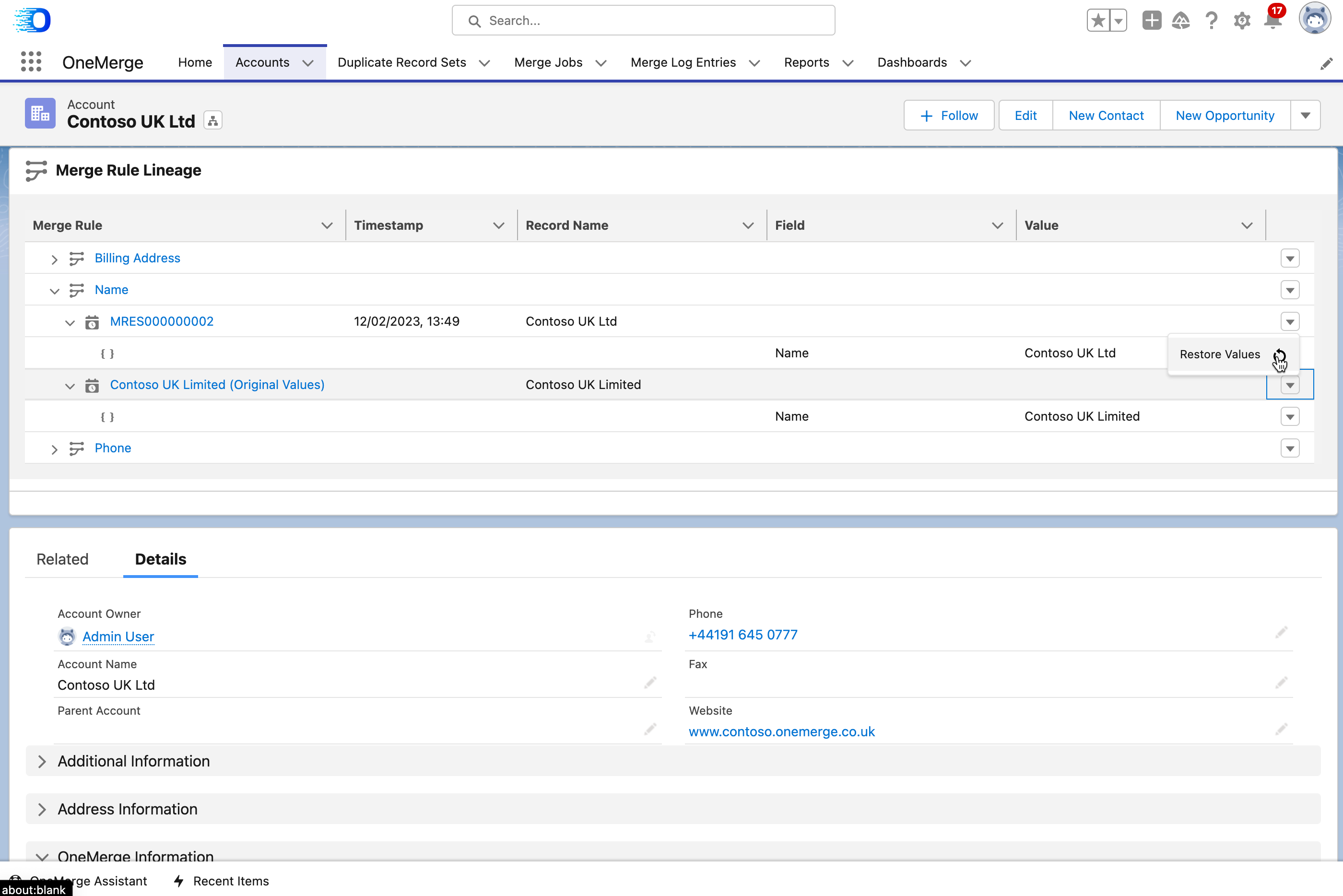Click the favorites star icon
Viewport: 1343px width, 896px height.
pos(1097,21)
